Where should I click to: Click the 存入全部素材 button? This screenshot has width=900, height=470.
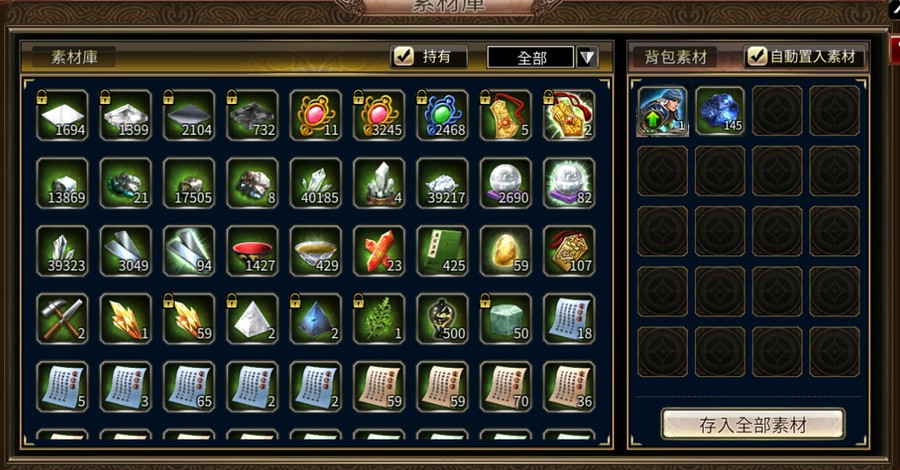pyautogui.click(x=753, y=425)
